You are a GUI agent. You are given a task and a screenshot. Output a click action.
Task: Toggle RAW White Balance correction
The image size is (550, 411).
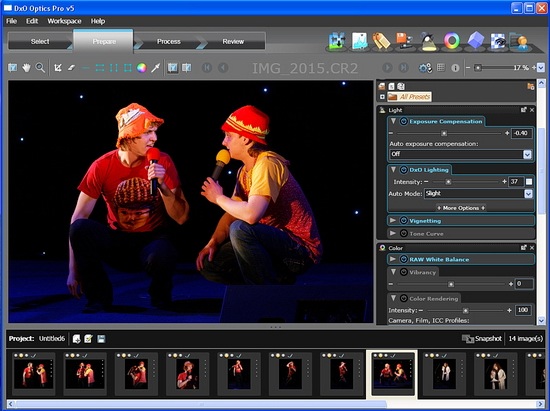coord(403,259)
